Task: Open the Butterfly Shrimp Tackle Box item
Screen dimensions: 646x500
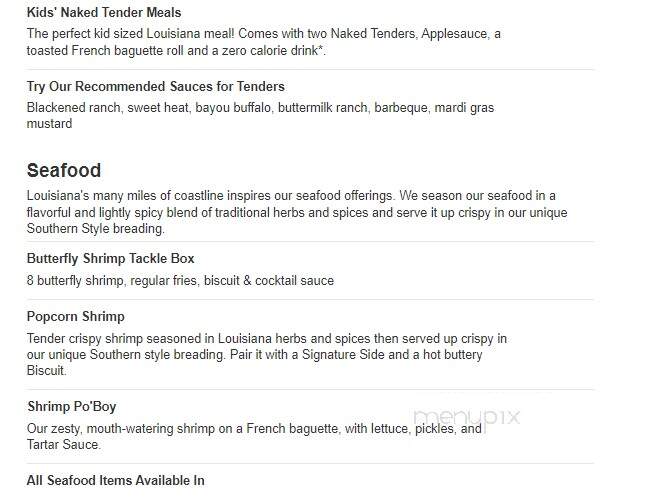Action: click(110, 259)
